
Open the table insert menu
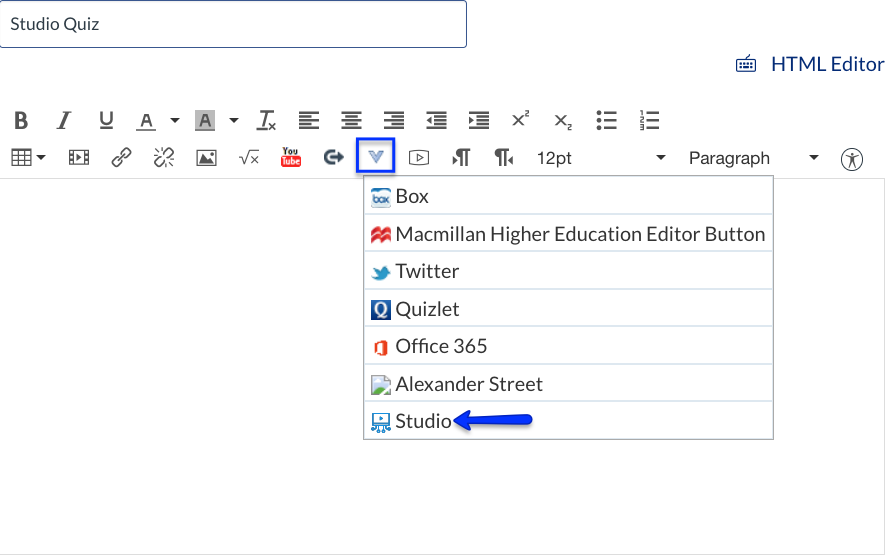28,157
